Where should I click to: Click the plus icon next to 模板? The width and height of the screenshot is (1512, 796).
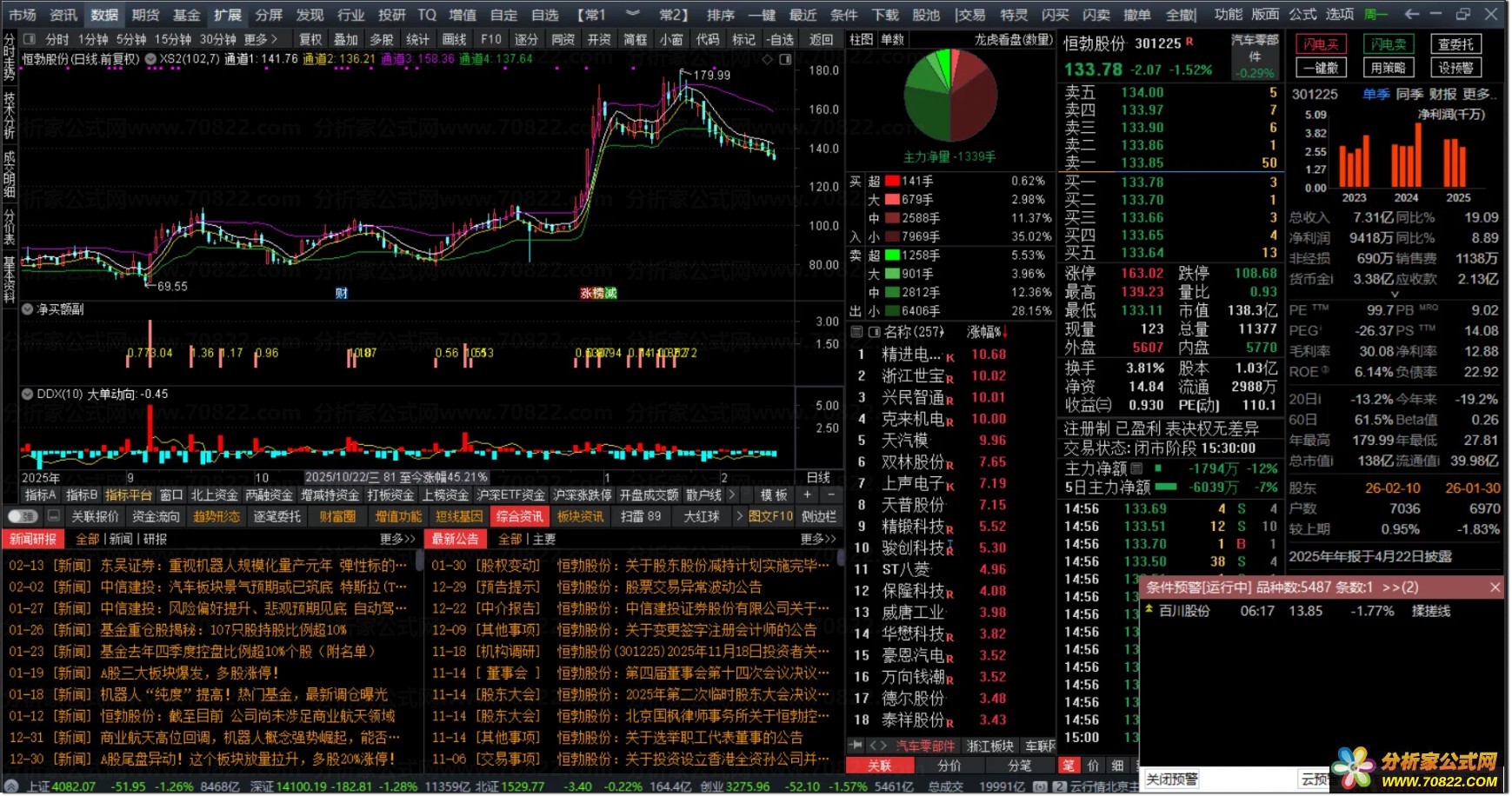point(808,494)
